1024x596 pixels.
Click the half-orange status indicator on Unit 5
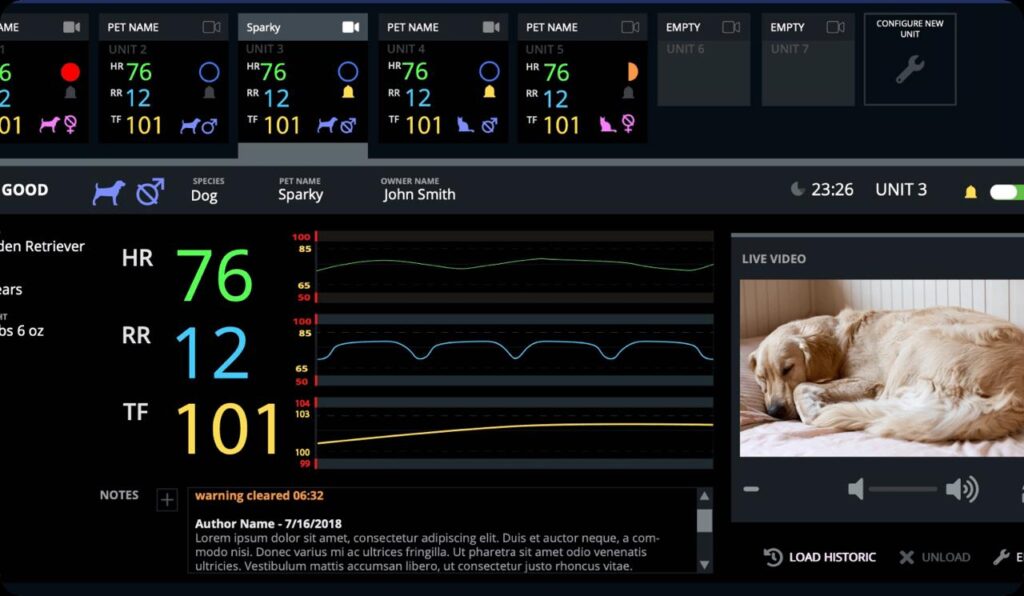pos(630,72)
